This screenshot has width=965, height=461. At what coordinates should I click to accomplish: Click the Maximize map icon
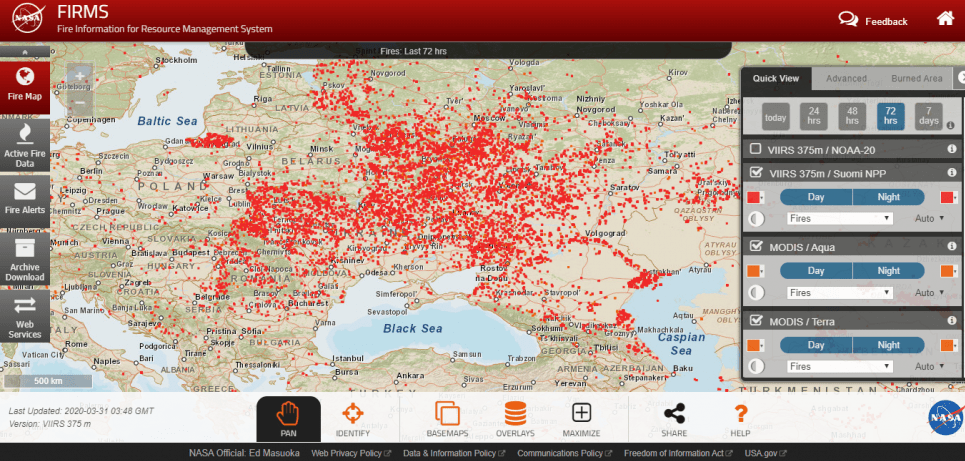(x=581, y=418)
